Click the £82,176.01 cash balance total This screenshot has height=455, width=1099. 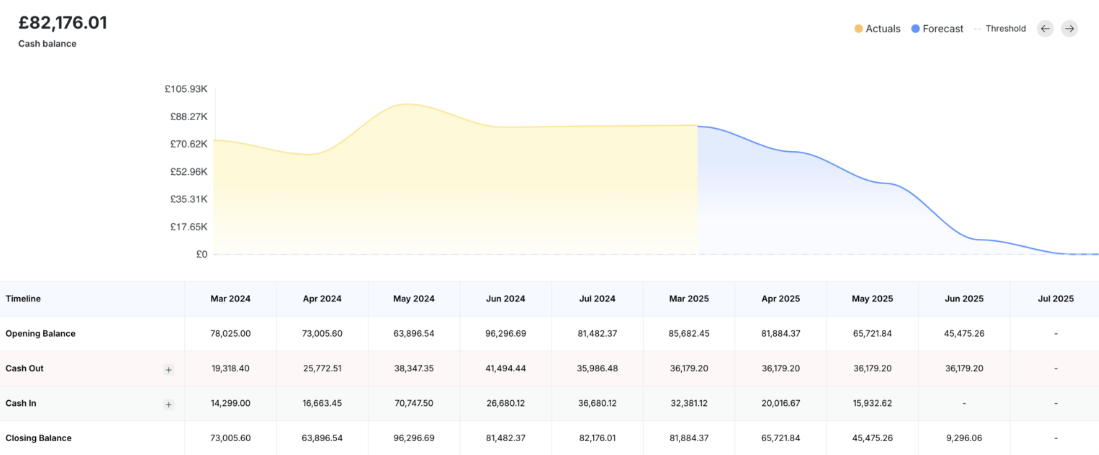click(x=62, y=23)
